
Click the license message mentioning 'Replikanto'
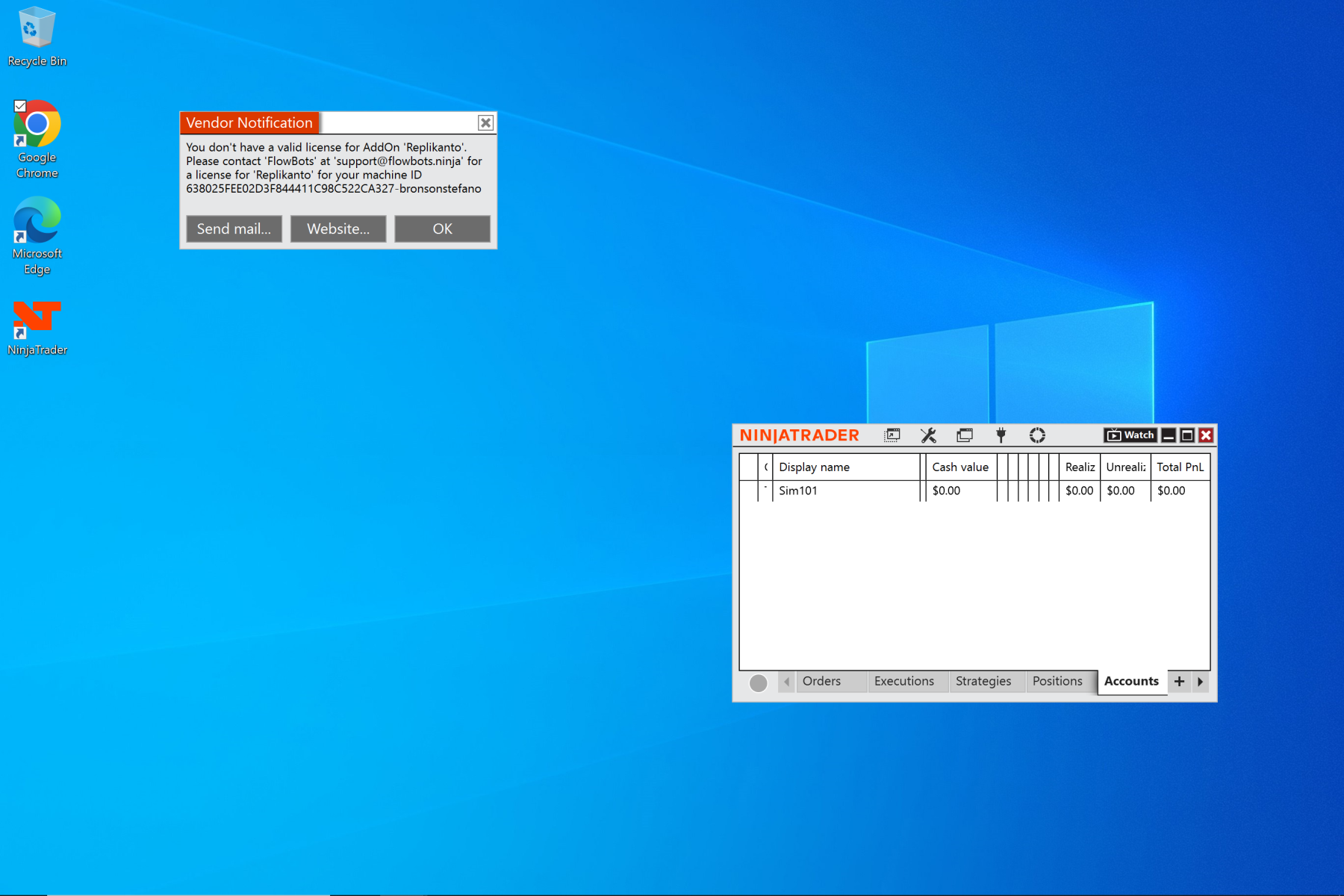click(x=334, y=168)
